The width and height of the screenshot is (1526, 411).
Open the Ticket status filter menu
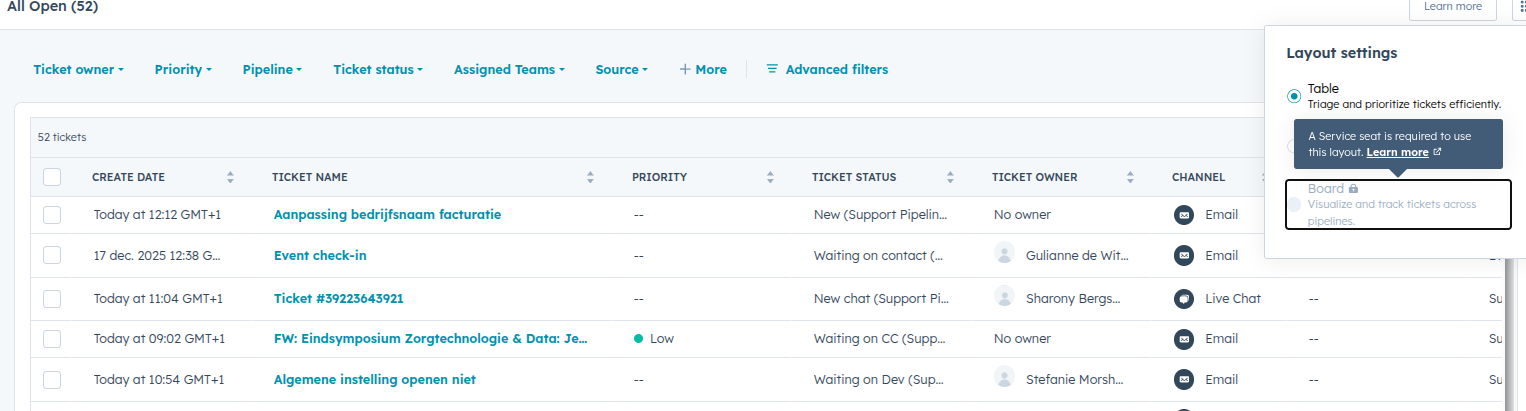coord(378,70)
